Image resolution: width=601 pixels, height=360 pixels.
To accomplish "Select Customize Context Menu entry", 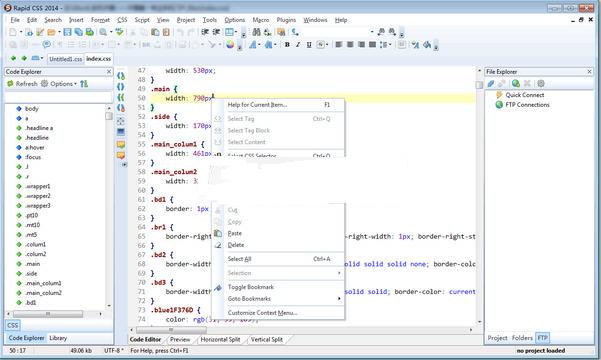I will (263, 312).
